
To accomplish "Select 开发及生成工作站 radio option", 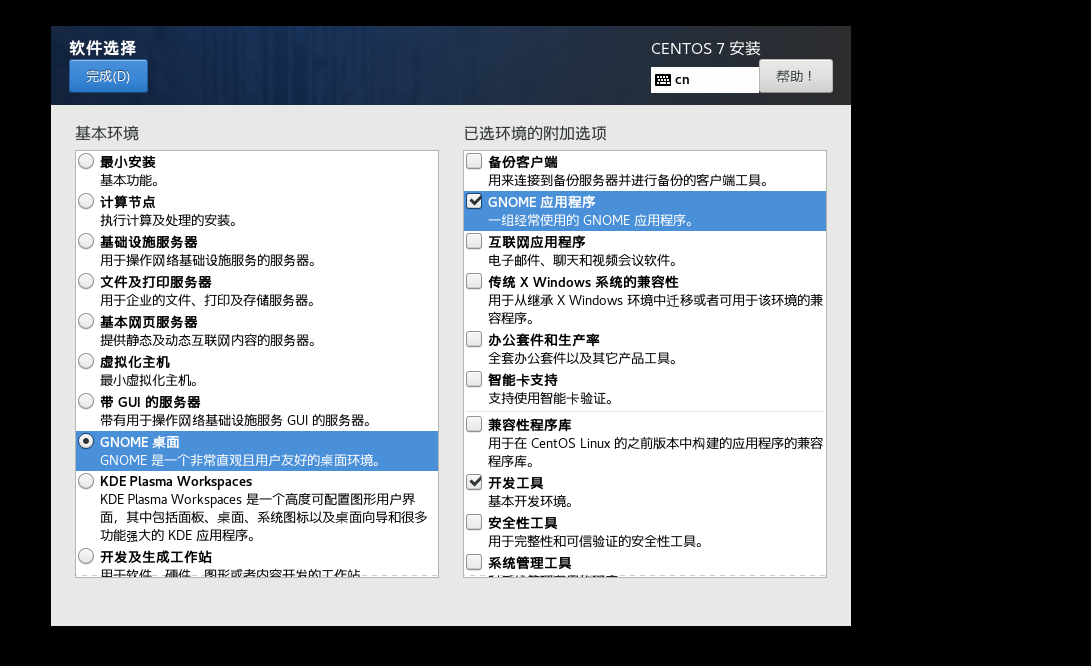I will pos(86,556).
